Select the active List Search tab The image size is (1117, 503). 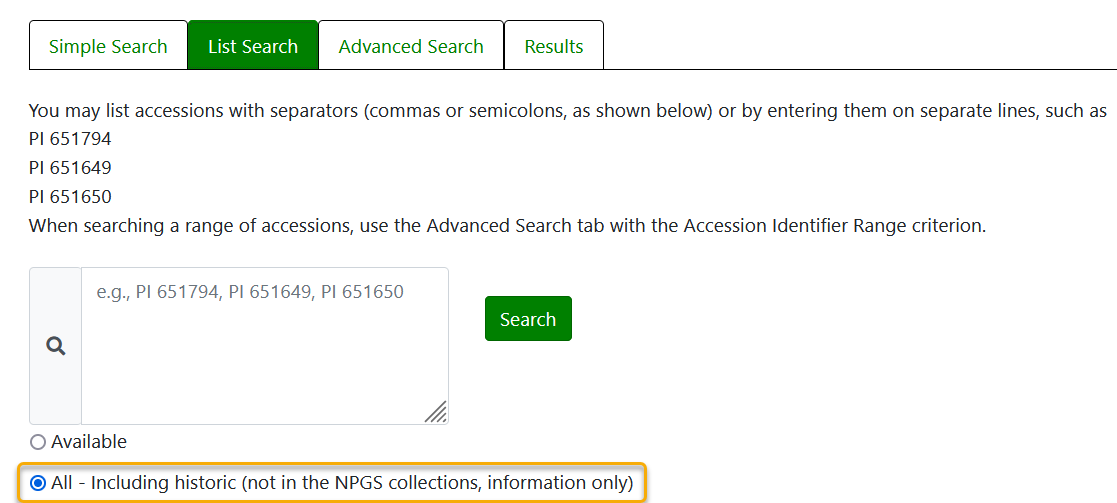(x=253, y=45)
